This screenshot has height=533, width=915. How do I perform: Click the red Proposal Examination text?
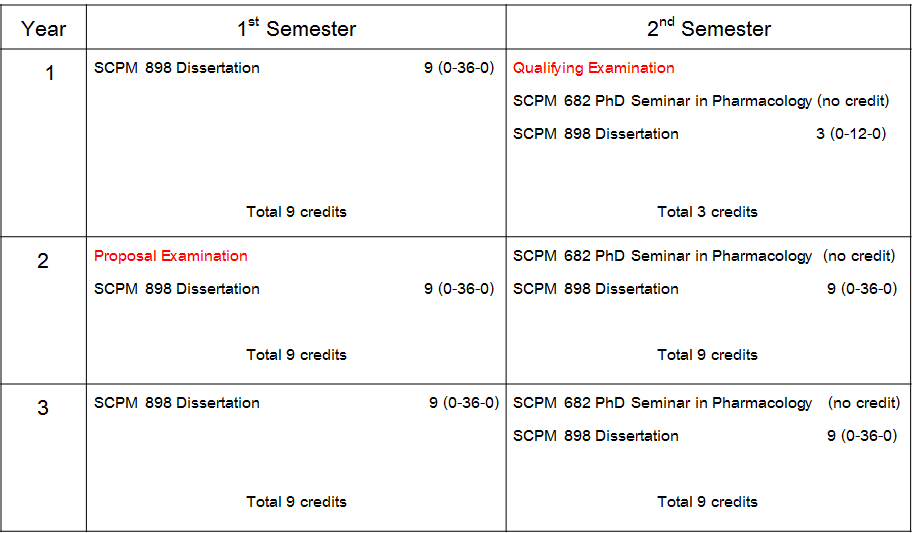tap(170, 256)
